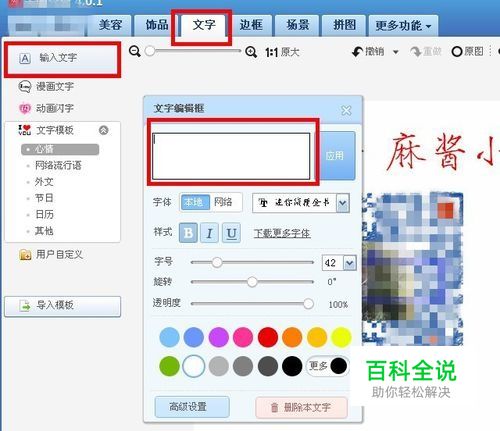The width and height of the screenshot is (500, 431).
Task: Pick the medium gray color swatch
Action: pos(243,366)
